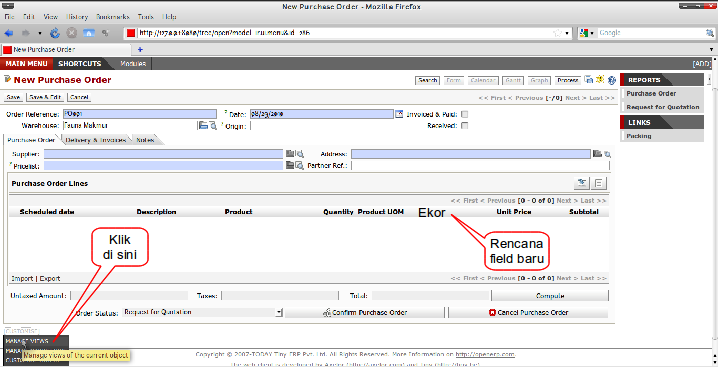
Task: Click Cancel Purchase Order
Action: pyautogui.click(x=528, y=313)
